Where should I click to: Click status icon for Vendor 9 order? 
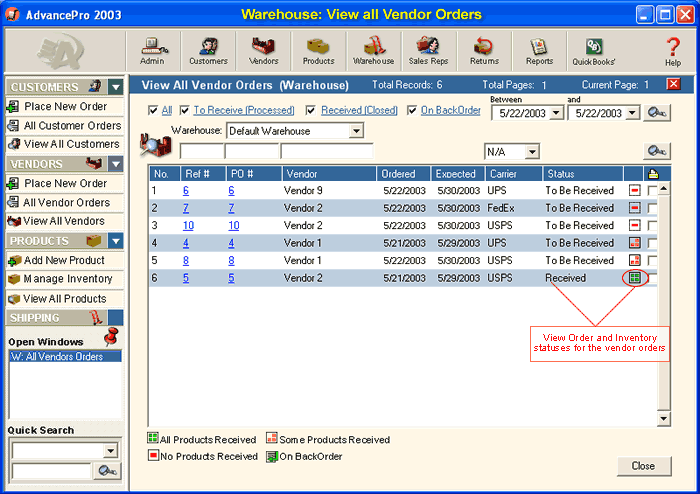634,191
